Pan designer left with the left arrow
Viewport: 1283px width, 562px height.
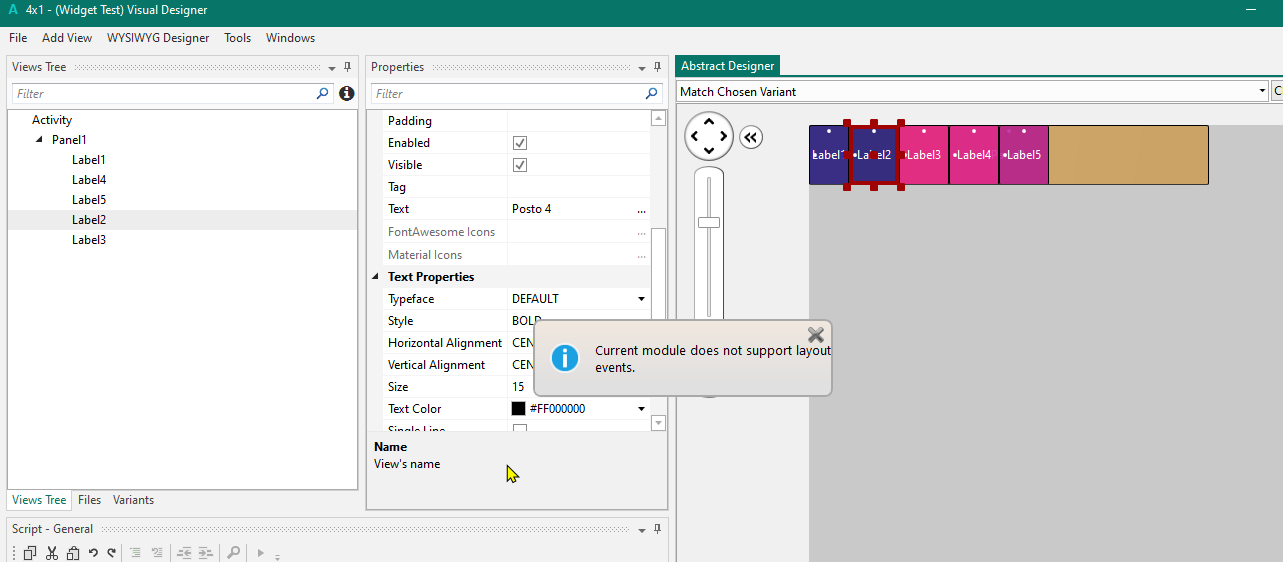tap(694, 136)
